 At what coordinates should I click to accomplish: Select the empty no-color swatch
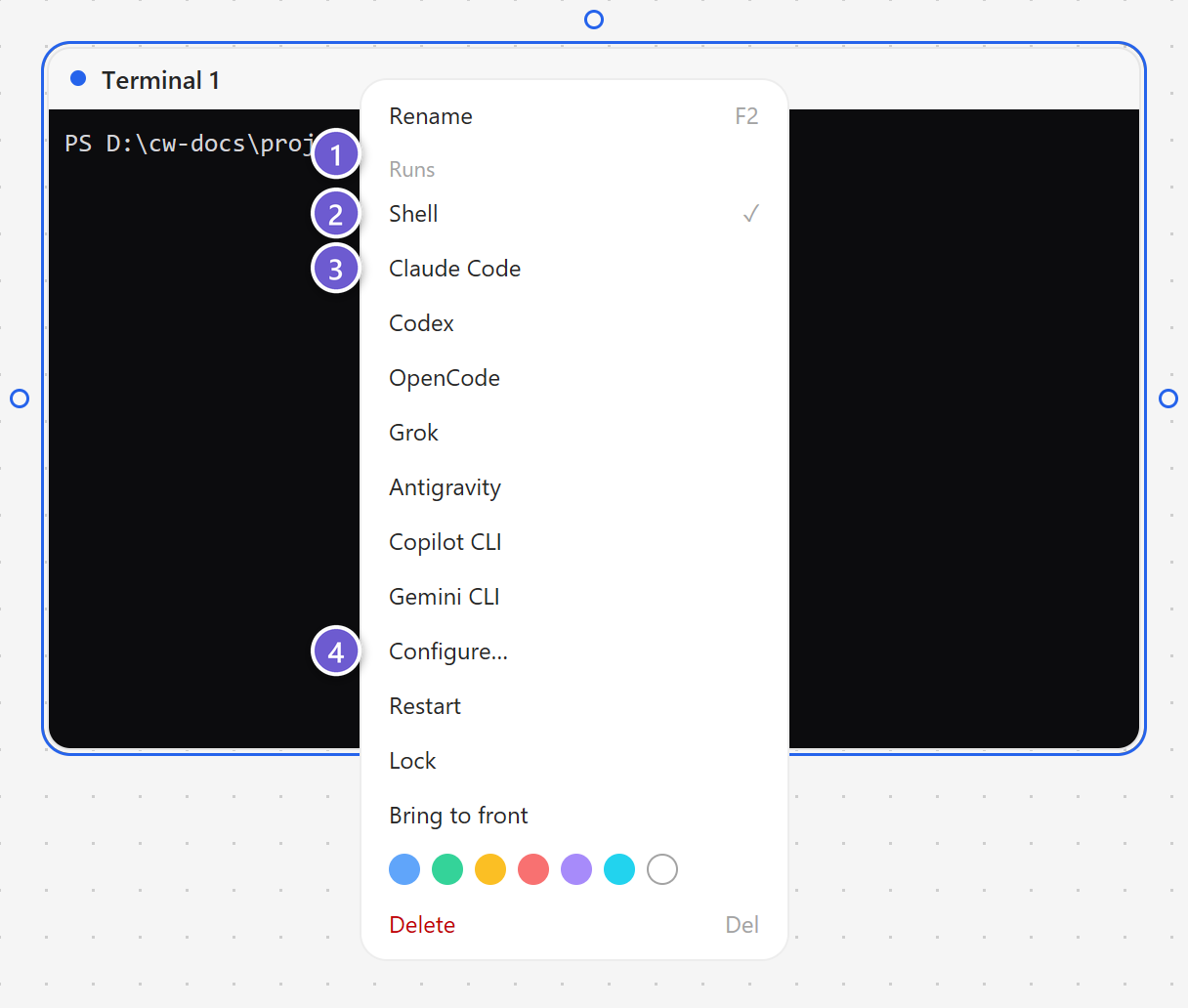pyautogui.click(x=662, y=869)
